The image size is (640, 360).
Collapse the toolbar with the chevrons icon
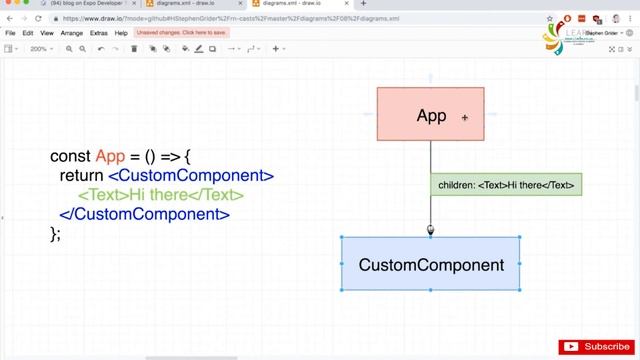click(x=630, y=49)
